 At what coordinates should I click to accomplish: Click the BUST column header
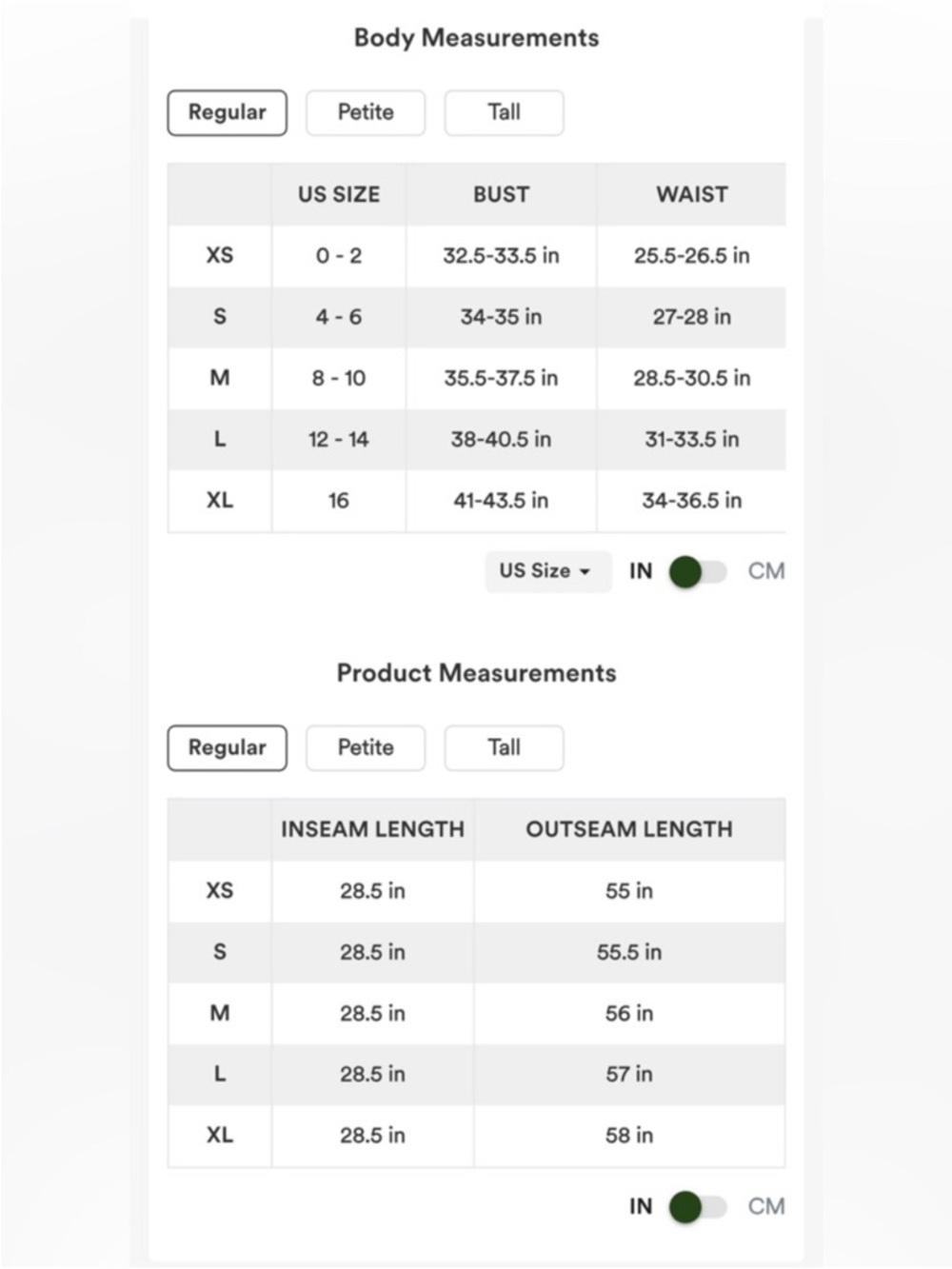[501, 194]
